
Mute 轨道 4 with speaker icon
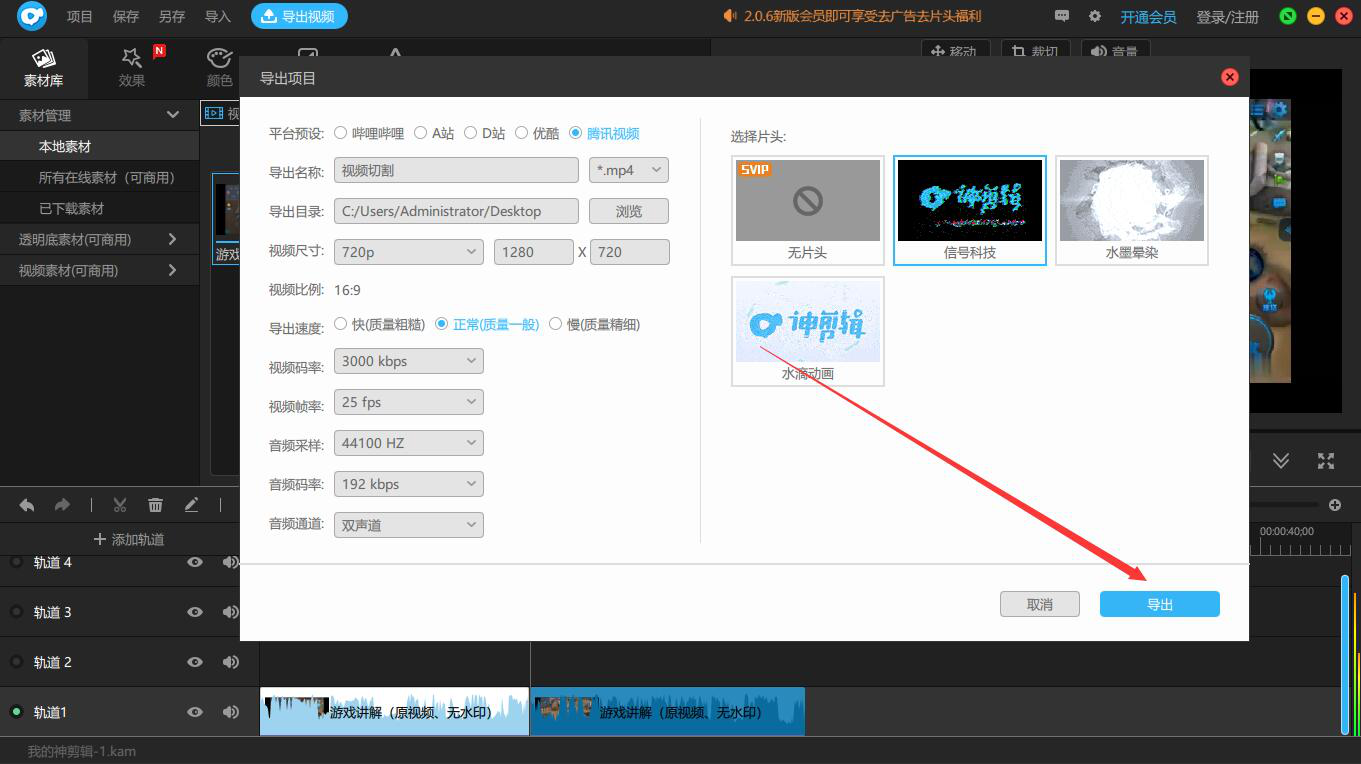coord(231,562)
